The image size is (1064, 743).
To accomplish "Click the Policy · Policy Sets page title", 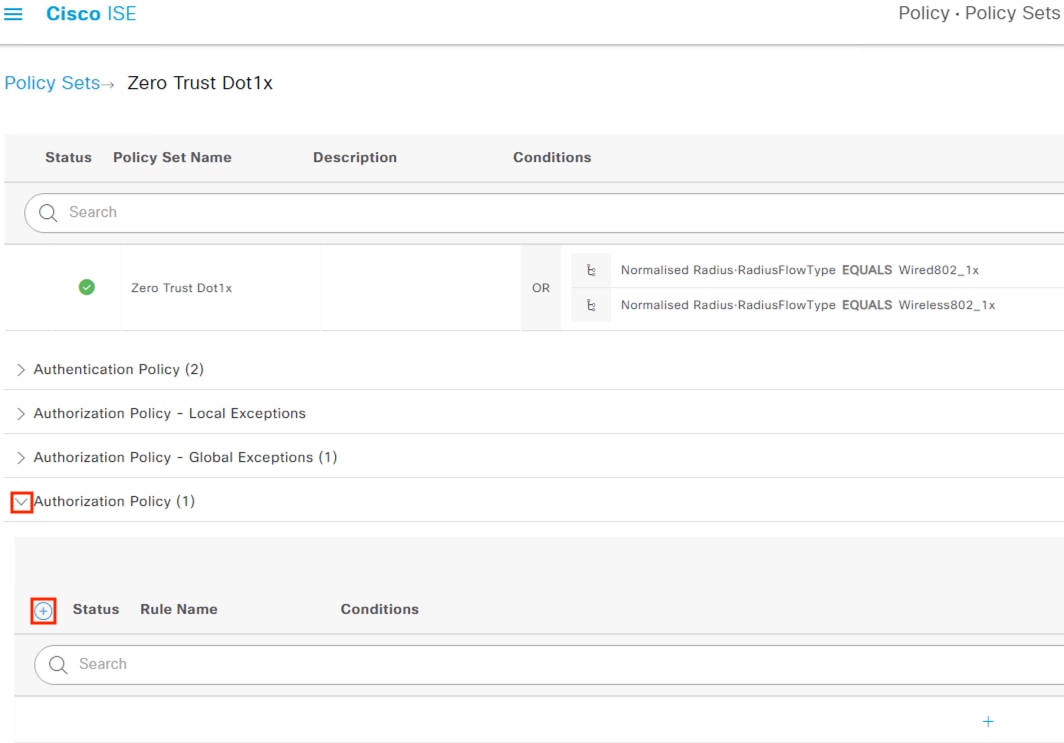I will coord(979,14).
